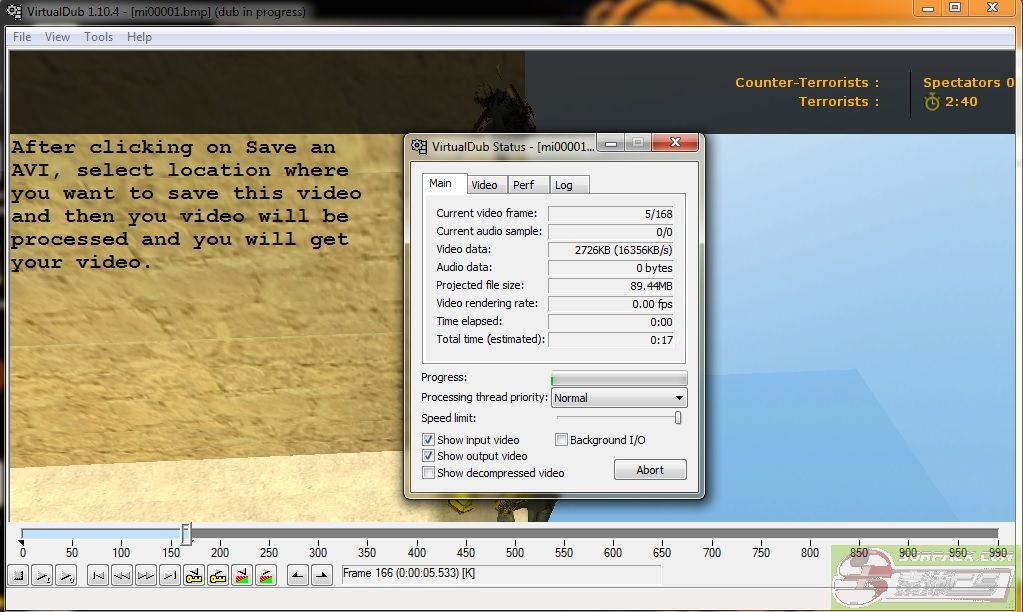Image resolution: width=1023 pixels, height=612 pixels.
Task: Uncheck Show input video checkbox
Action: coord(429,440)
